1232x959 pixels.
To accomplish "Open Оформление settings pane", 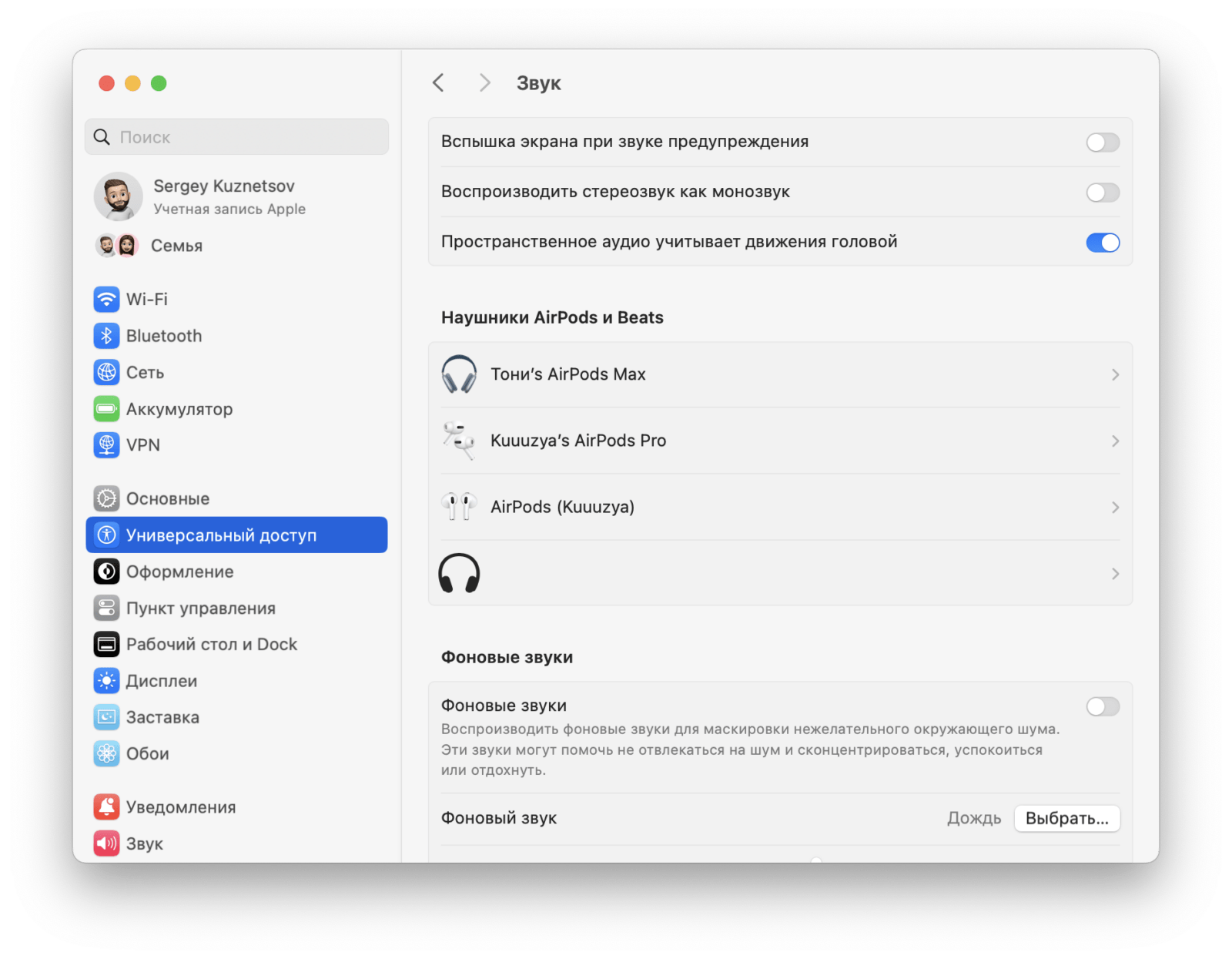I will (236, 572).
